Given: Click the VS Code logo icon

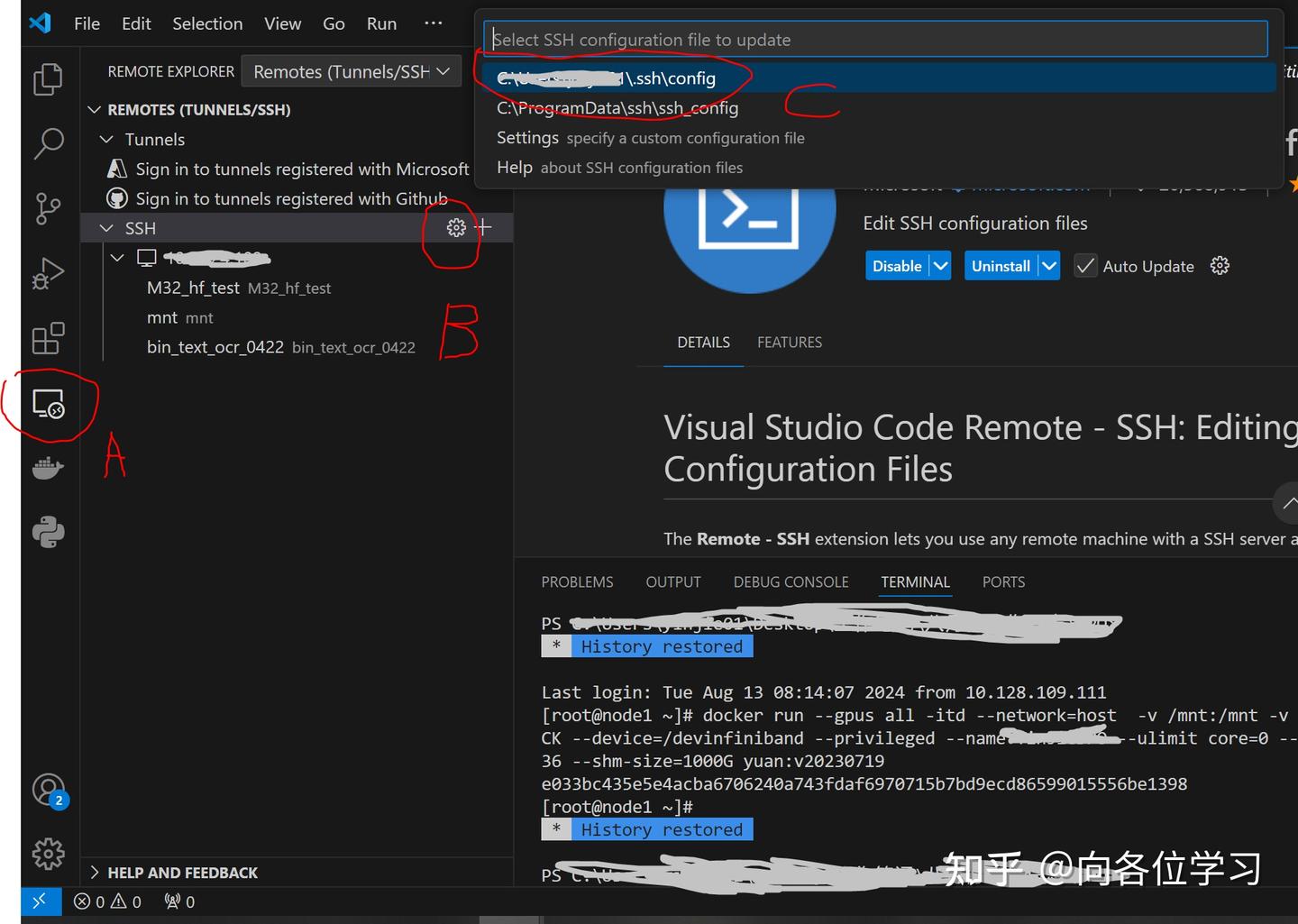Looking at the screenshot, I should point(40,23).
